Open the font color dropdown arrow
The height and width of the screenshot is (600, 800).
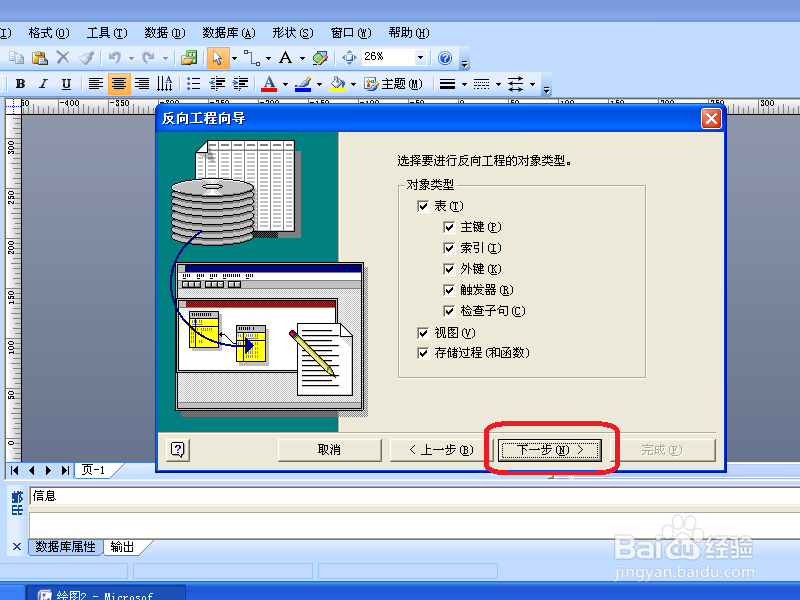(283, 84)
